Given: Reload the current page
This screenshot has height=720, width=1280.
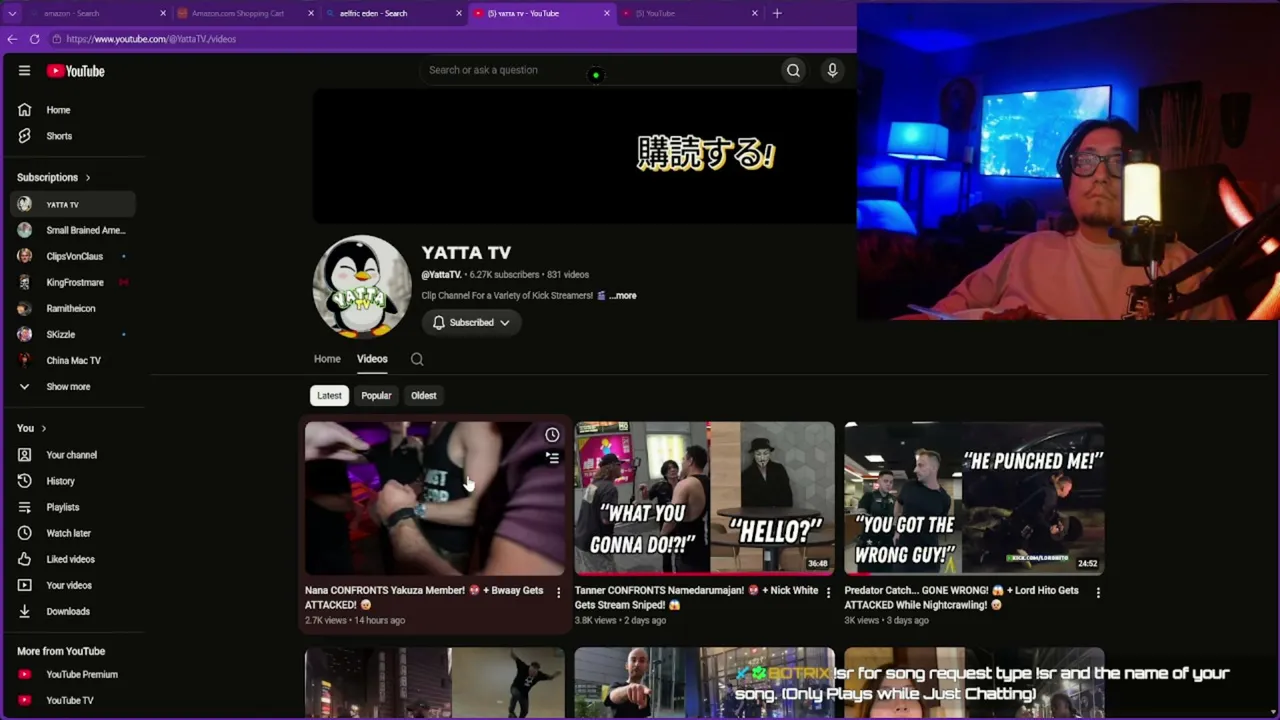Looking at the screenshot, I should coord(34,39).
